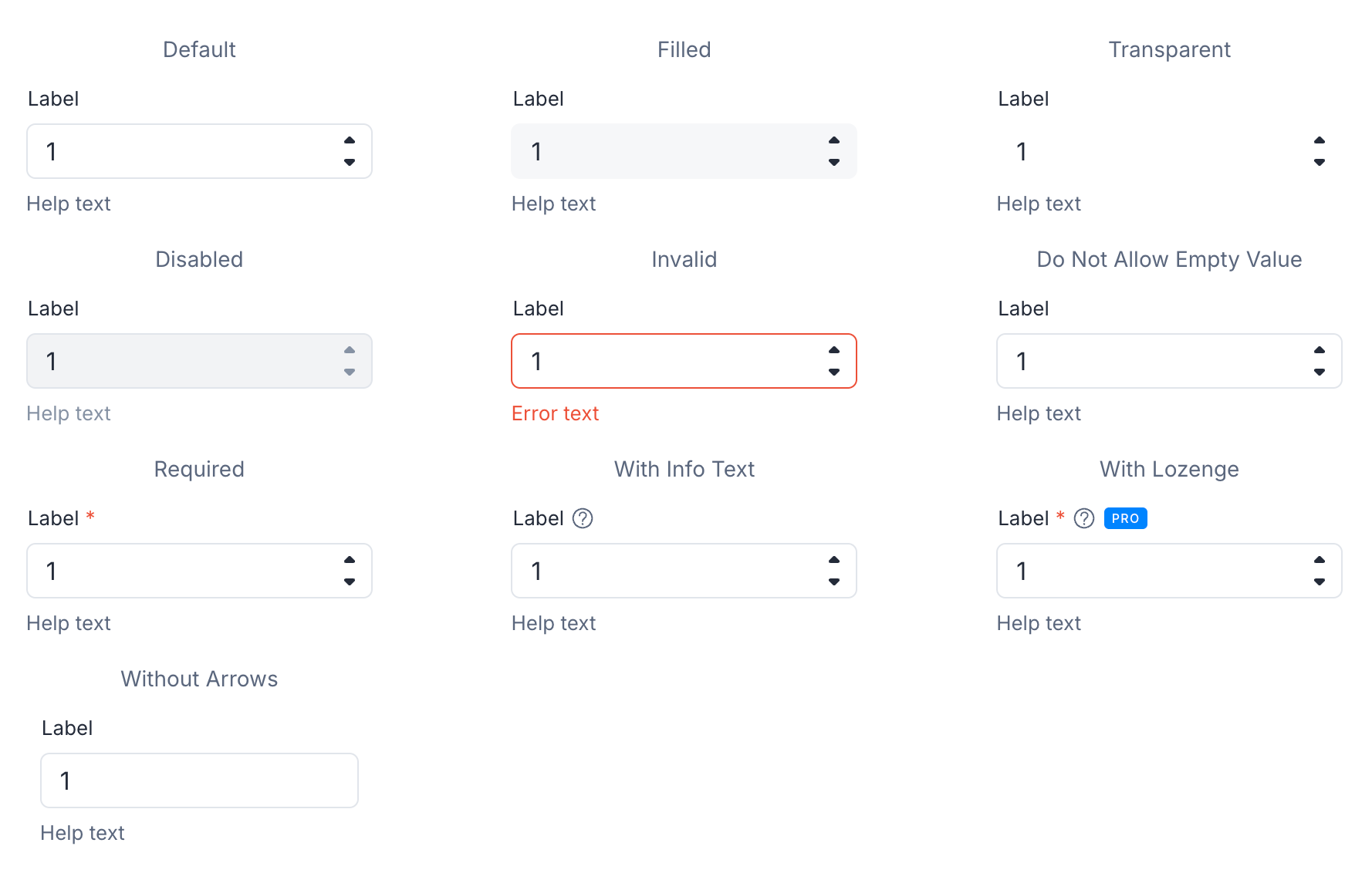Viewport: 1372px width, 890px height.
Task: Click the Label above the Required field
Action: coord(53,518)
